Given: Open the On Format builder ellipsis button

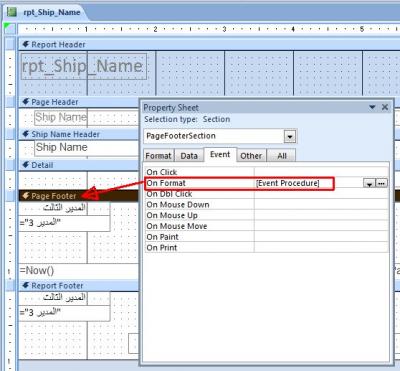Looking at the screenshot, I should [382, 183].
